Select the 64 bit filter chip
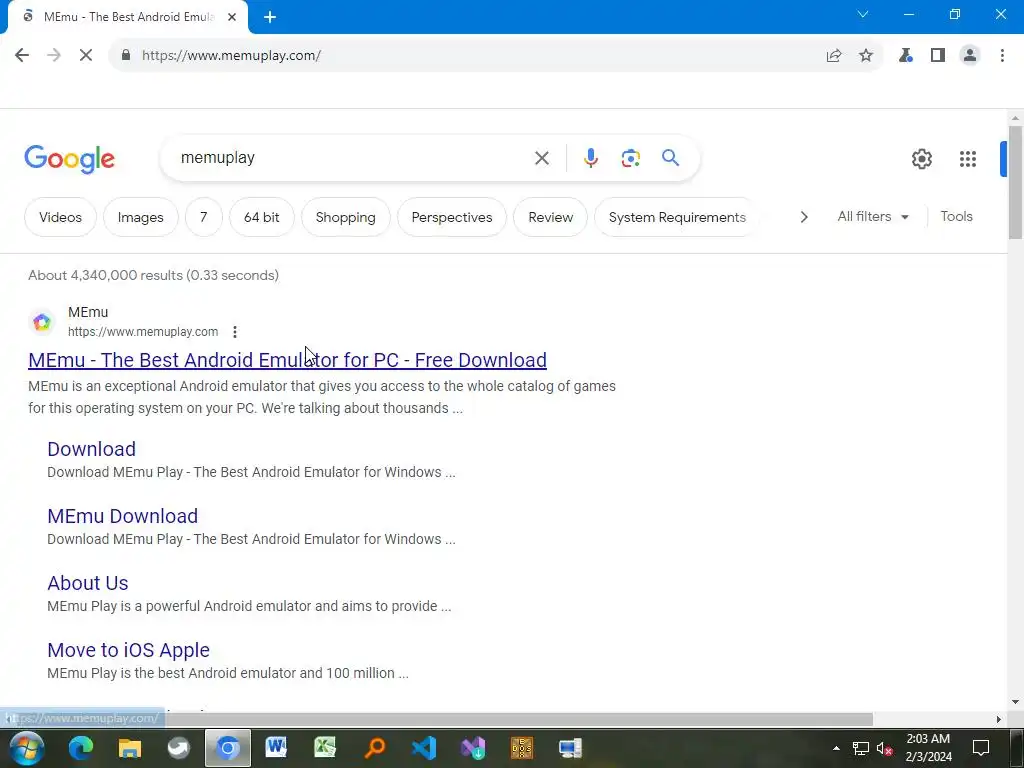Screen dimensions: 1024x768 tap(261, 217)
